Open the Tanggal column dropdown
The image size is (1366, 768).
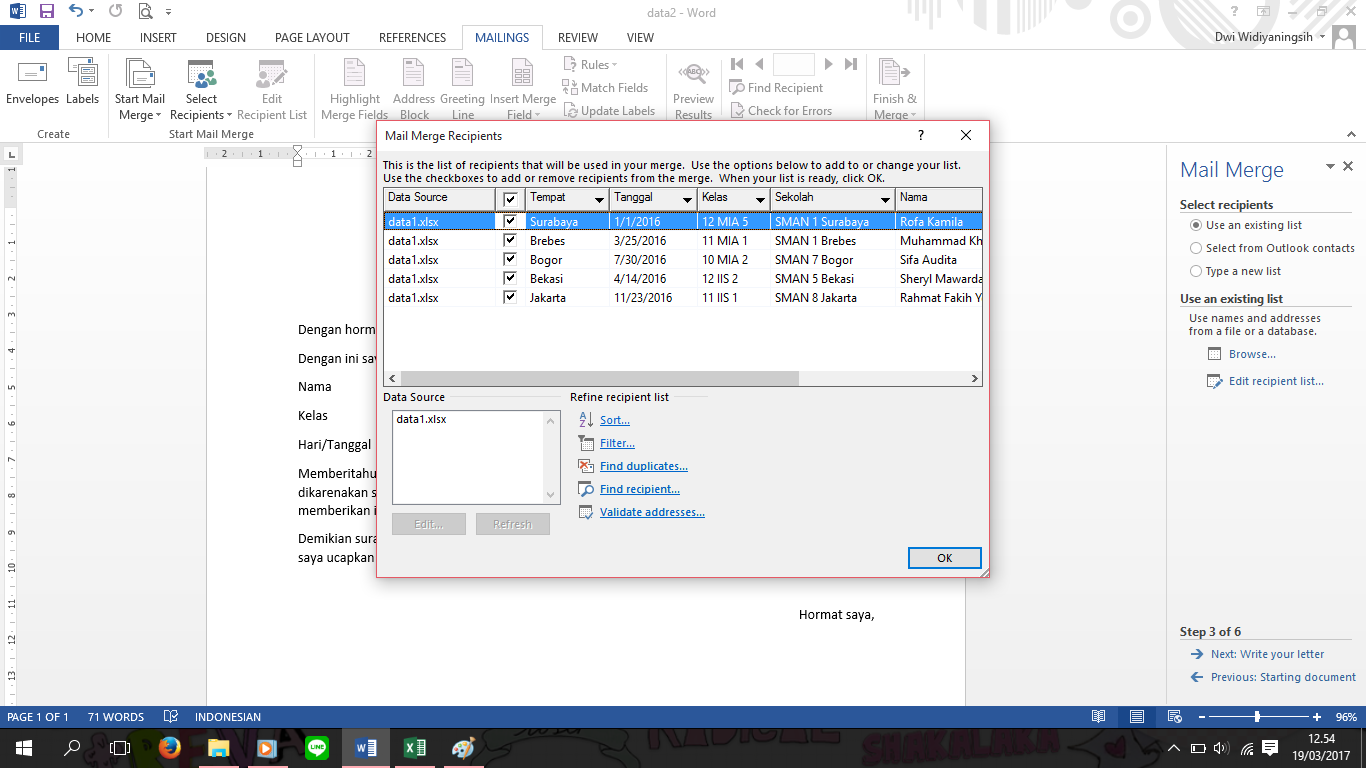point(687,200)
